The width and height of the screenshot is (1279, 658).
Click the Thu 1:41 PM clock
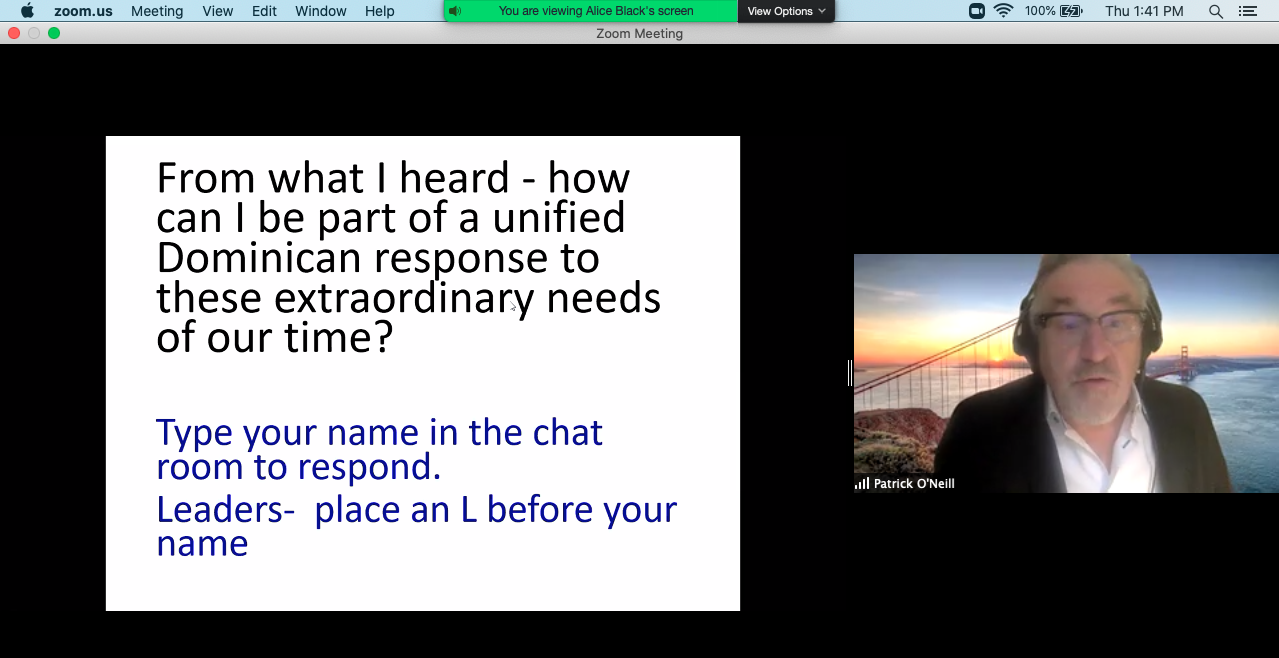(1144, 11)
